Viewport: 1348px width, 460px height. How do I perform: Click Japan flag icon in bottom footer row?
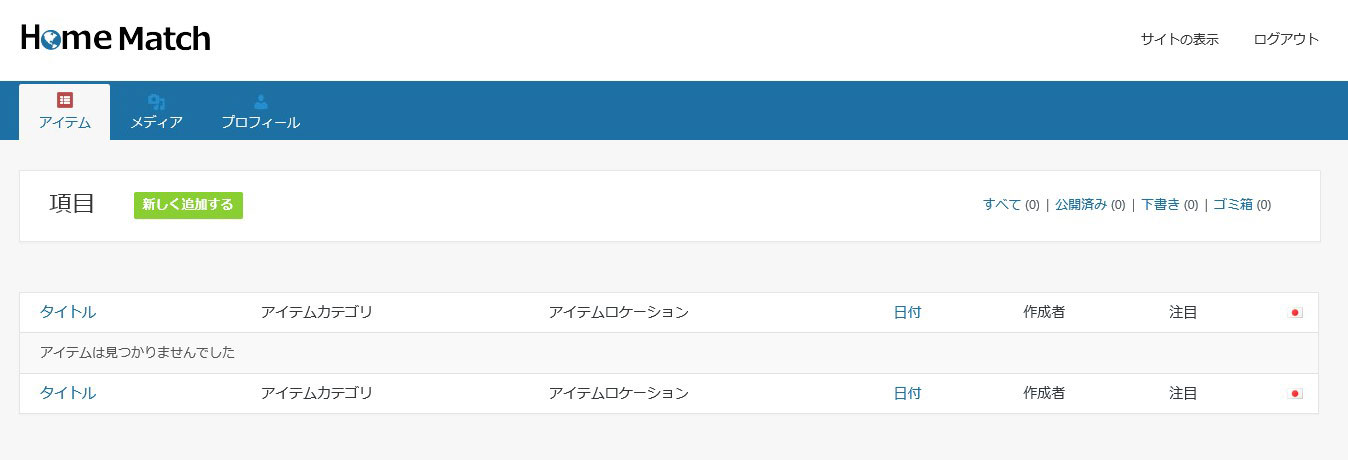point(1295,394)
